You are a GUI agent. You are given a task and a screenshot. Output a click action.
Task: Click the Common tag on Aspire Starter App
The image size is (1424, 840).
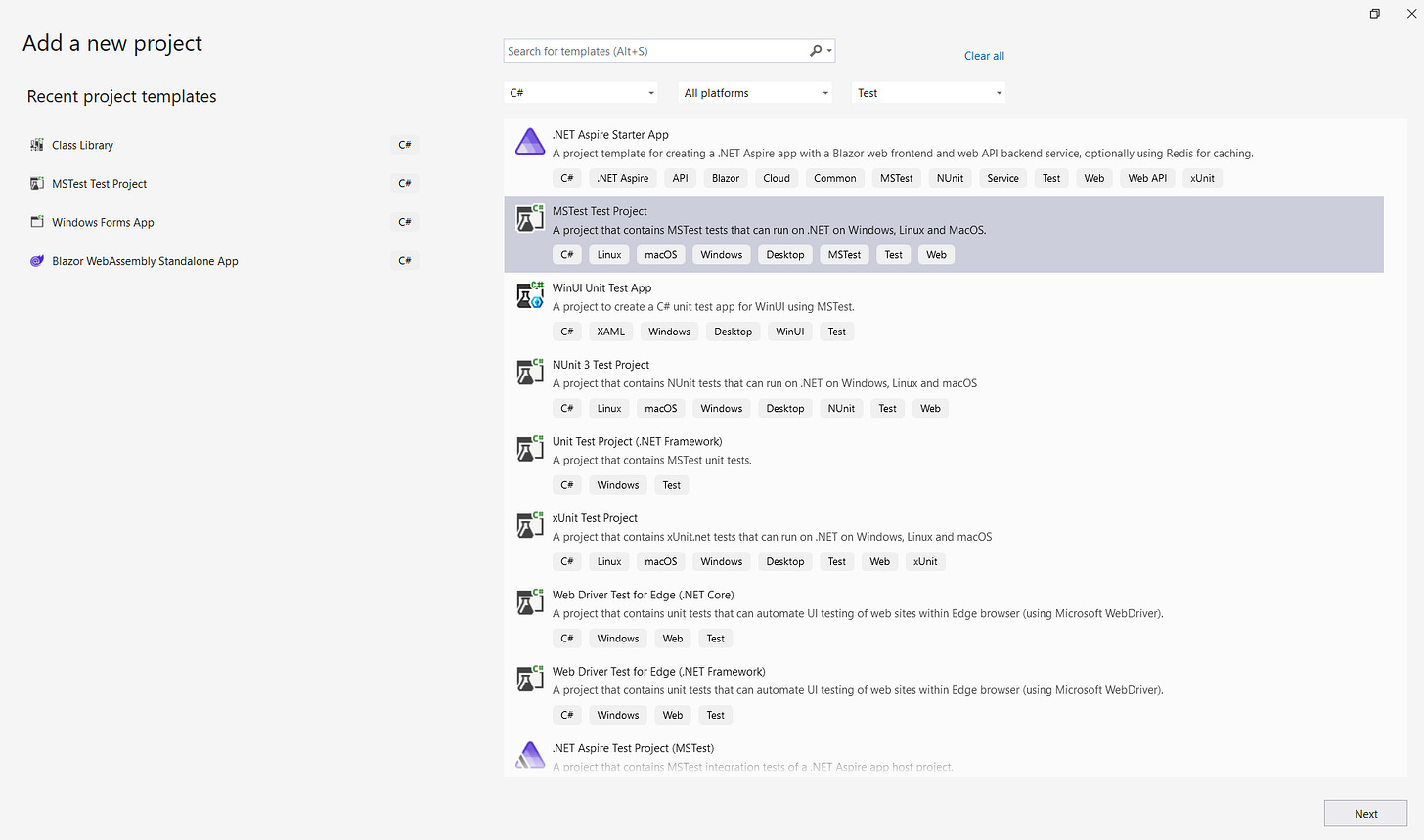point(835,178)
